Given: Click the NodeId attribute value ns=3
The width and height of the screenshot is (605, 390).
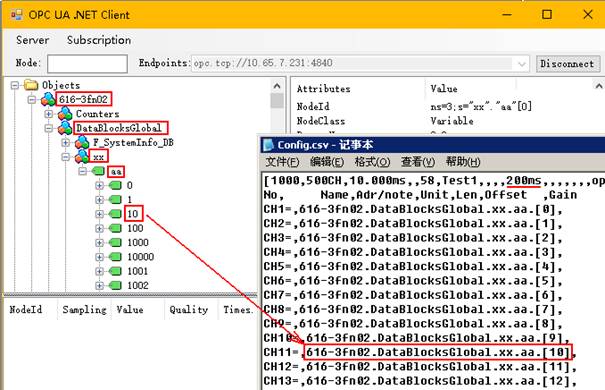Looking at the screenshot, I should pyautogui.click(x=481, y=106).
